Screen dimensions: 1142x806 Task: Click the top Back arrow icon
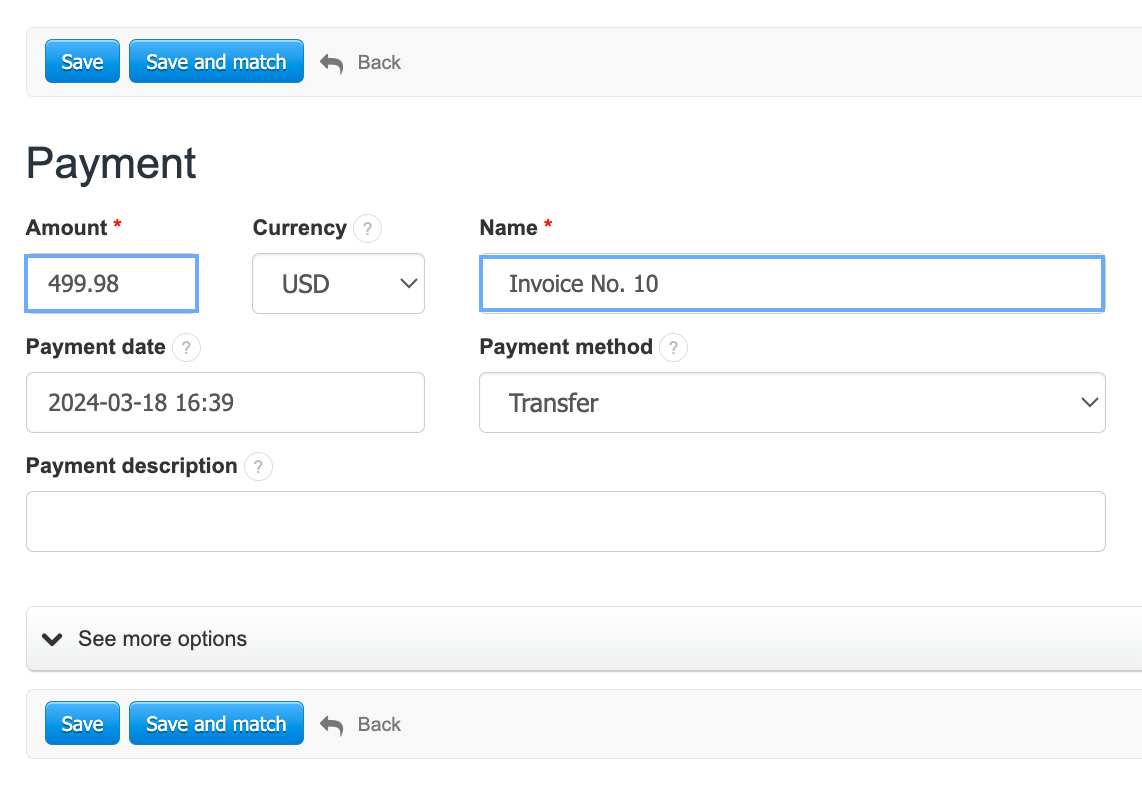pos(331,63)
